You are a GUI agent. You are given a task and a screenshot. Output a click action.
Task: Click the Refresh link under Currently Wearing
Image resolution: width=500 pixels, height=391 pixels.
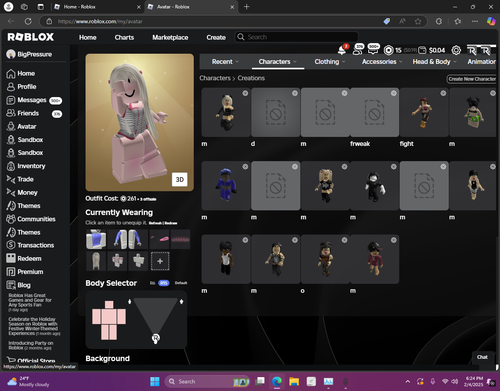pyautogui.click(x=155, y=223)
